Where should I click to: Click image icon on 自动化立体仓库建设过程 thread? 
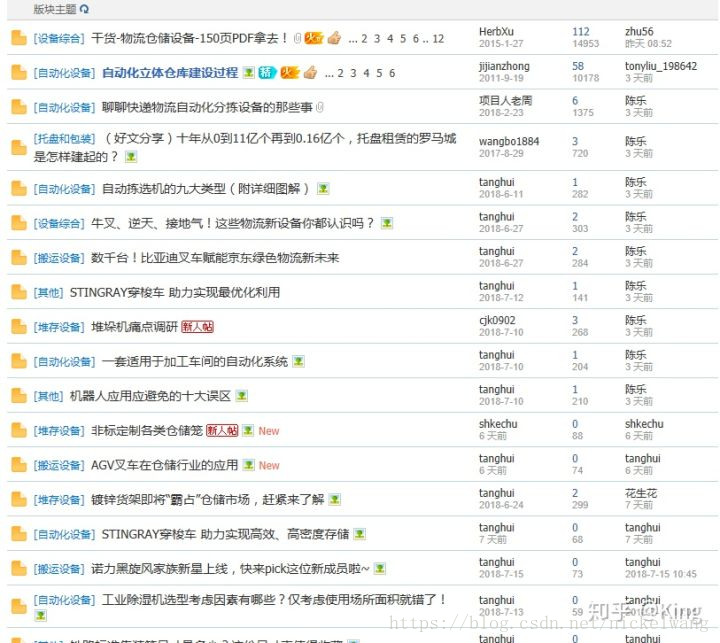coord(248,73)
